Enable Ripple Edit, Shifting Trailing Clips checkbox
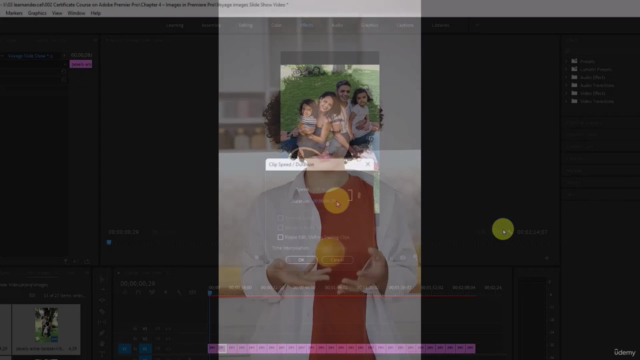The image size is (640, 360). point(280,237)
